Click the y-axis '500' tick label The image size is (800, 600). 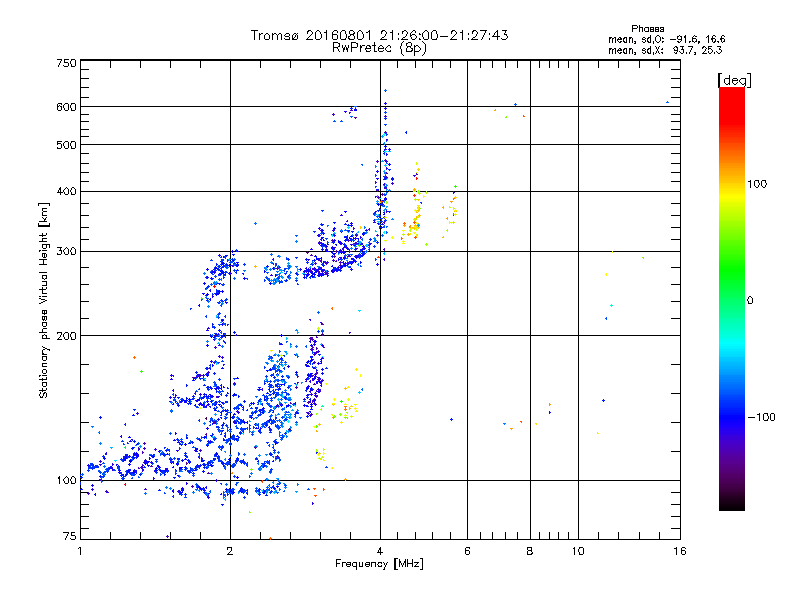click(67, 145)
